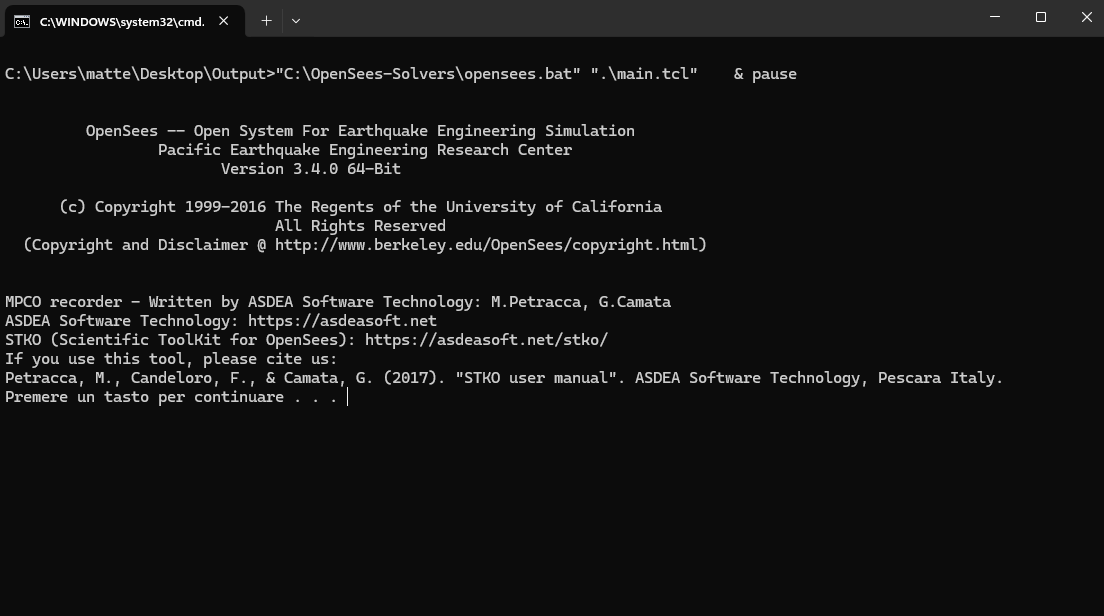This screenshot has height=616, width=1104.
Task: Click the "& pause" text in the command
Action: tap(765, 74)
